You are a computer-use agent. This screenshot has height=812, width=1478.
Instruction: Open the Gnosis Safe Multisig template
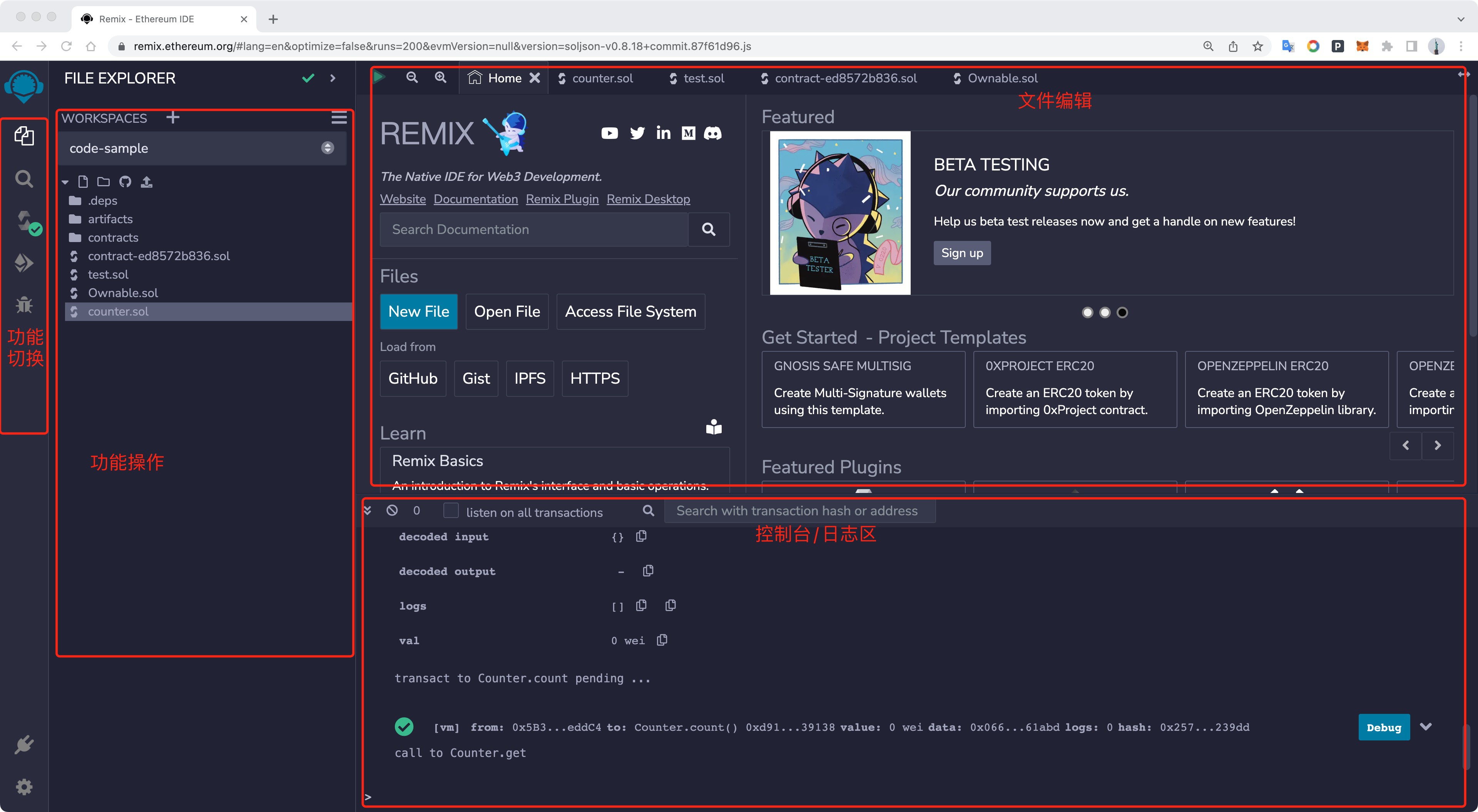[x=863, y=389]
